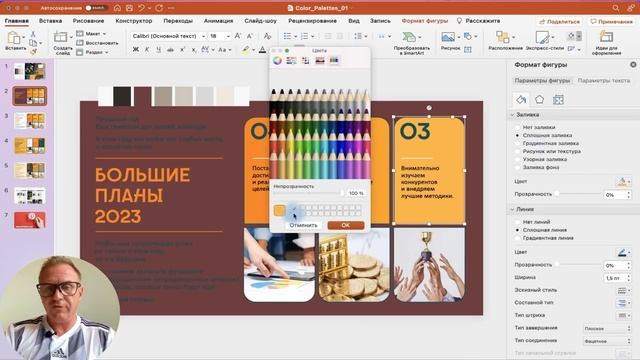Open the Анимация ribbon tab
The image size is (640, 360).
(x=218, y=21)
